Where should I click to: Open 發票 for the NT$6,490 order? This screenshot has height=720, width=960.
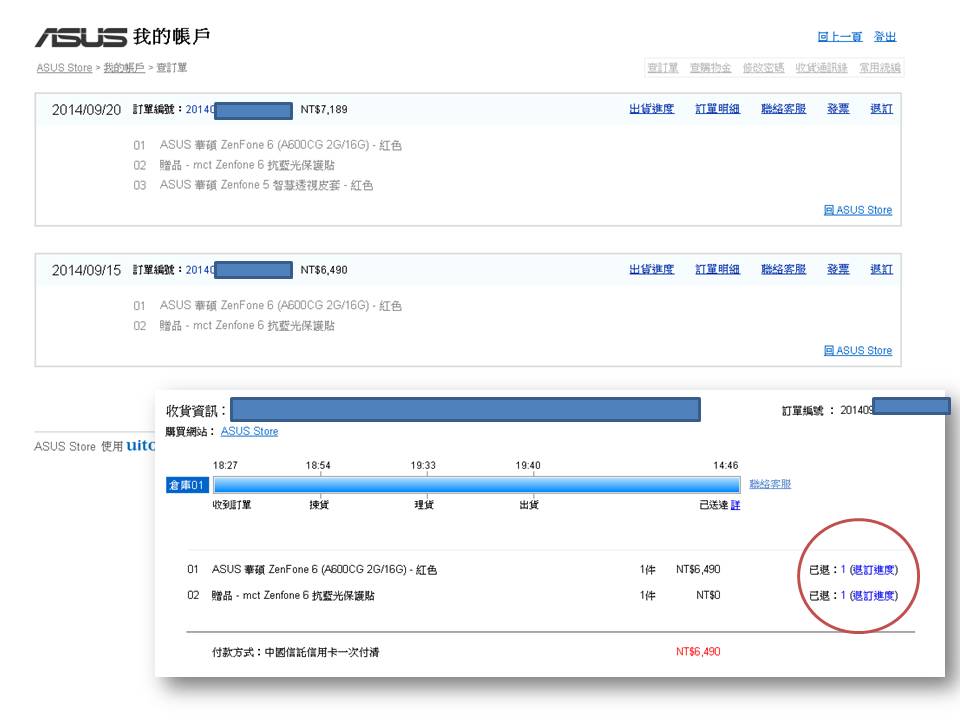[838, 269]
